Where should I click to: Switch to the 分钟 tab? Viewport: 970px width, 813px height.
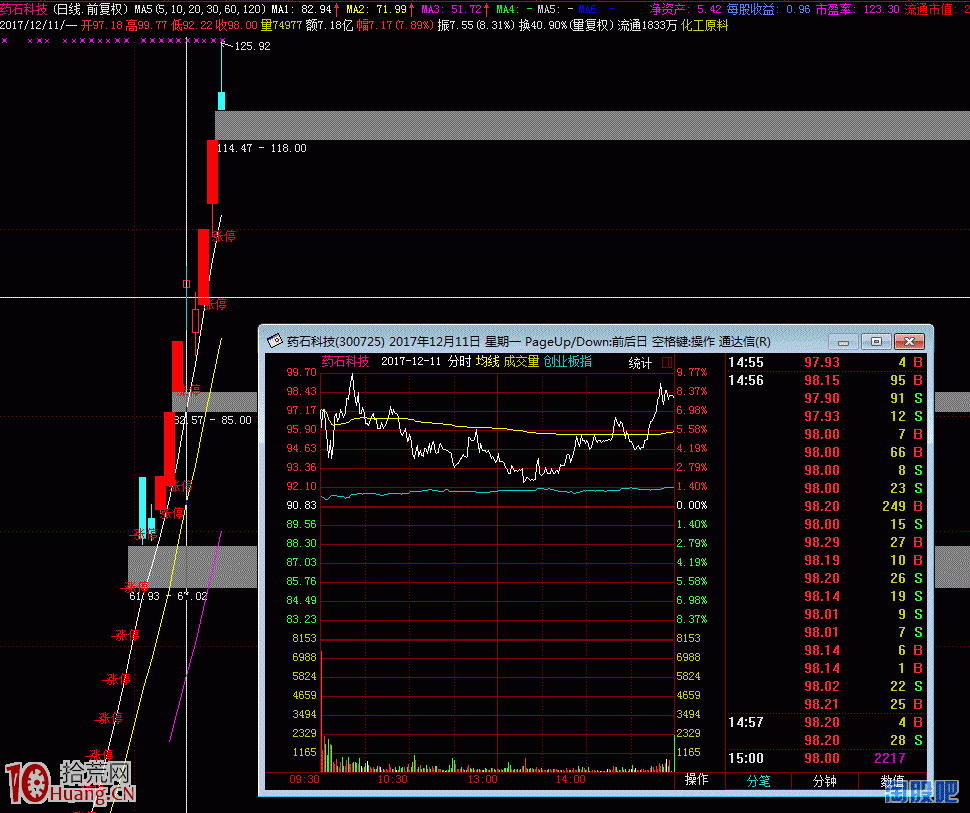[825, 781]
